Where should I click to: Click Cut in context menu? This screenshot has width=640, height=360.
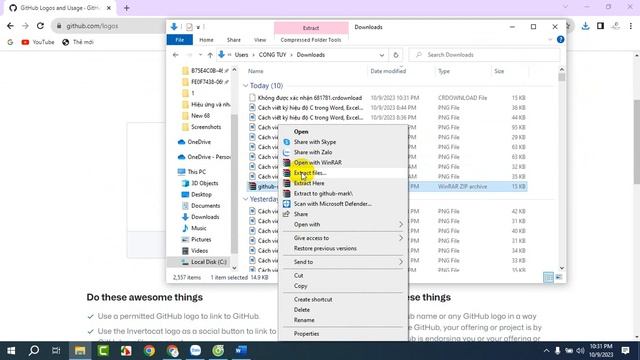298,276
